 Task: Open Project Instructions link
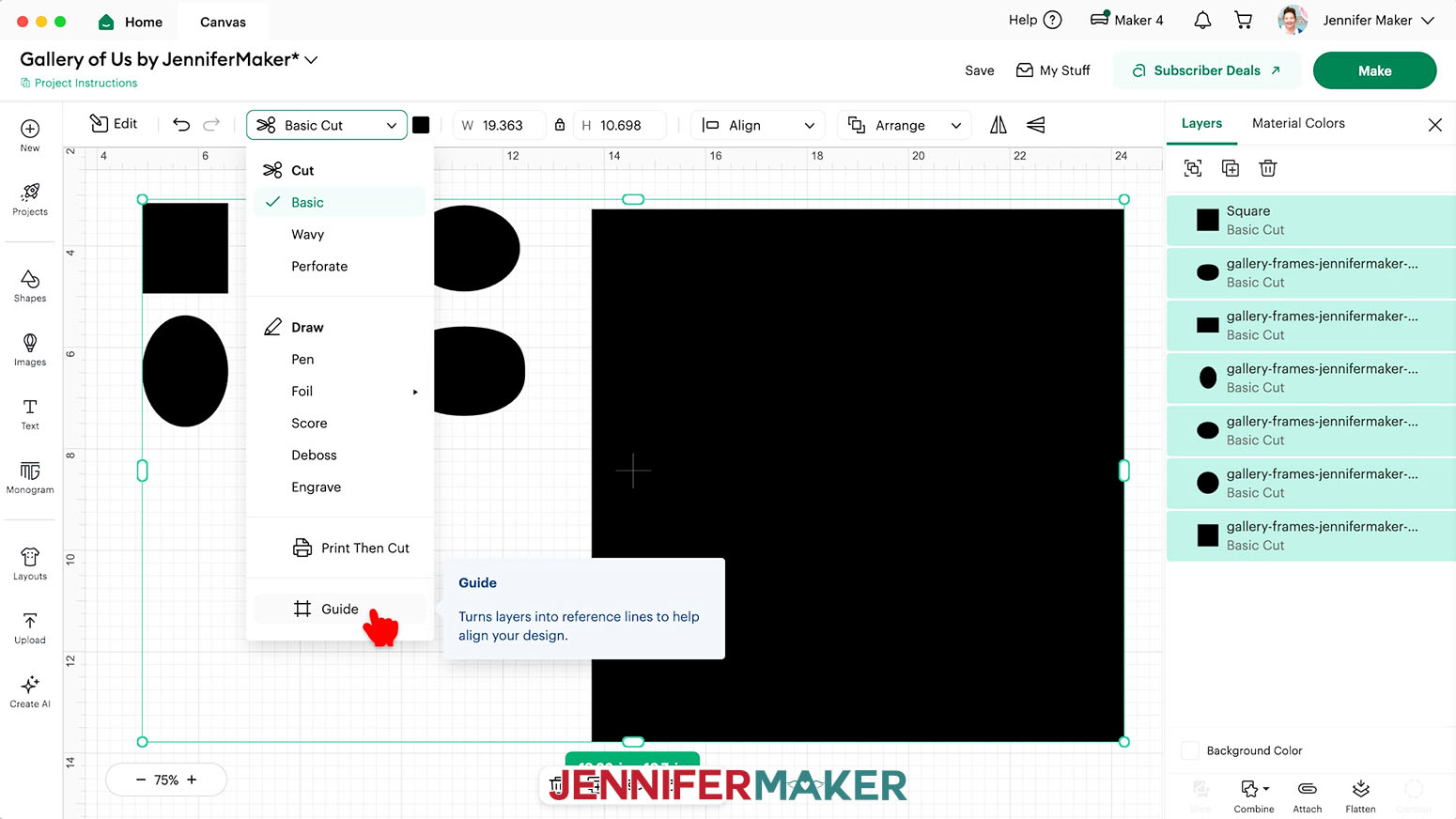click(79, 83)
